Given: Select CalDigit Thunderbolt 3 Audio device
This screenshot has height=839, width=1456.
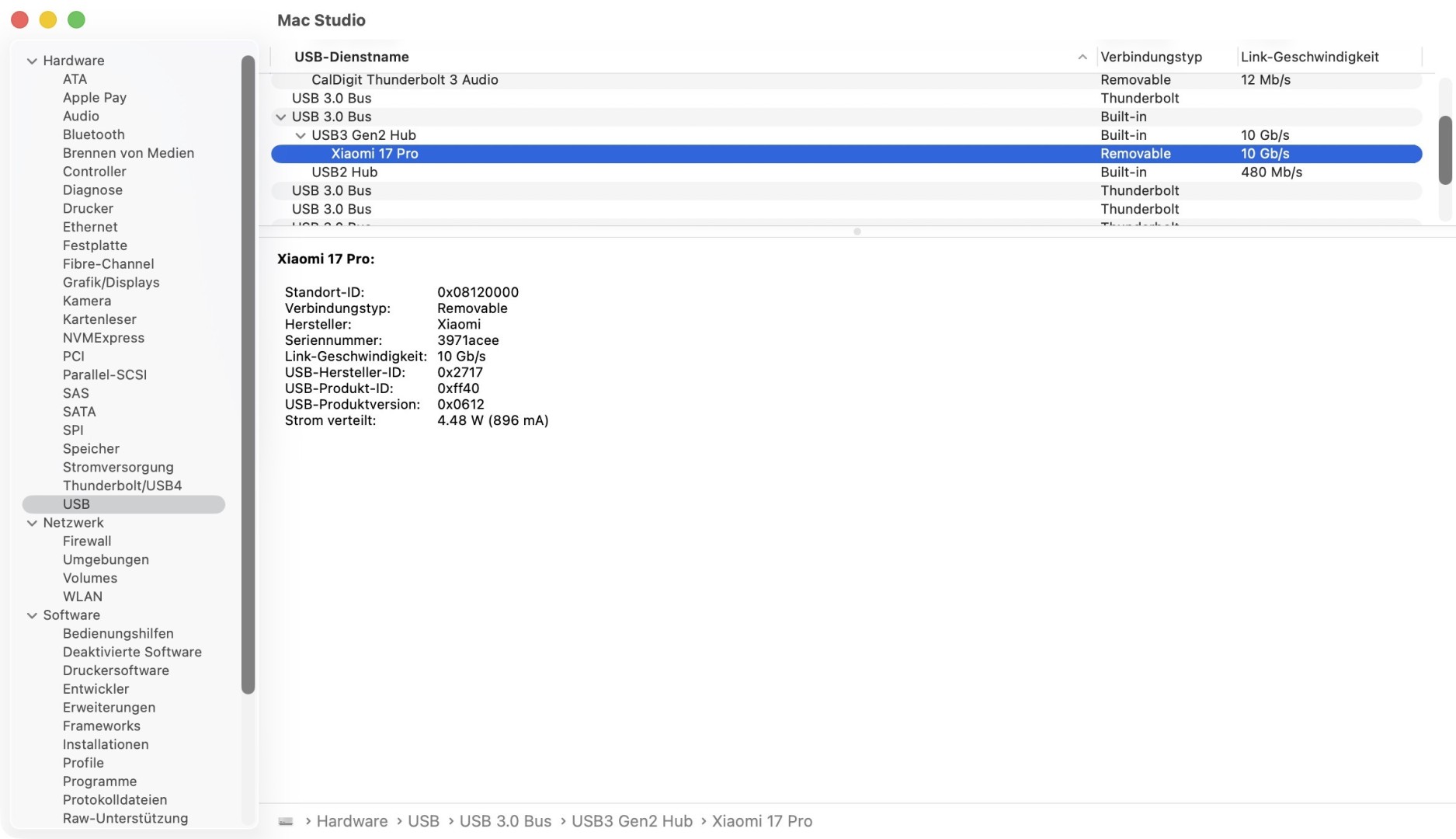Looking at the screenshot, I should coord(405,80).
